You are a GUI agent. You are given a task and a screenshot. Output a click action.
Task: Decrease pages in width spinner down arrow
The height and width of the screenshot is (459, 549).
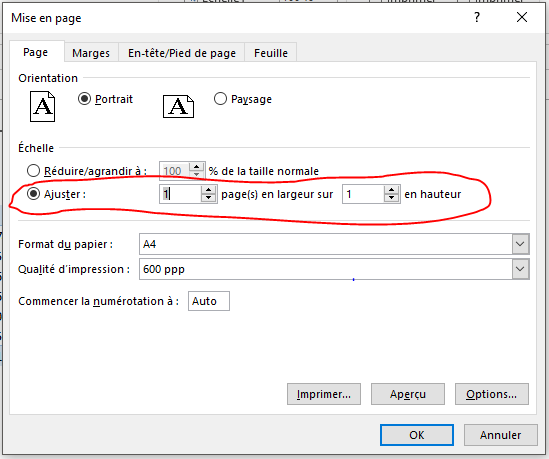[x=208, y=198]
